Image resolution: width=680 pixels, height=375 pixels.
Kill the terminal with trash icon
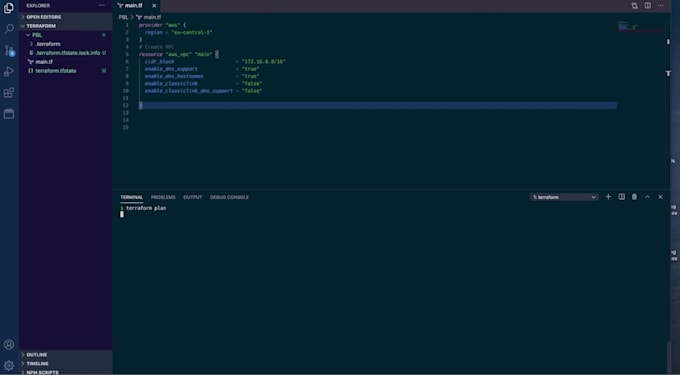[634, 197]
